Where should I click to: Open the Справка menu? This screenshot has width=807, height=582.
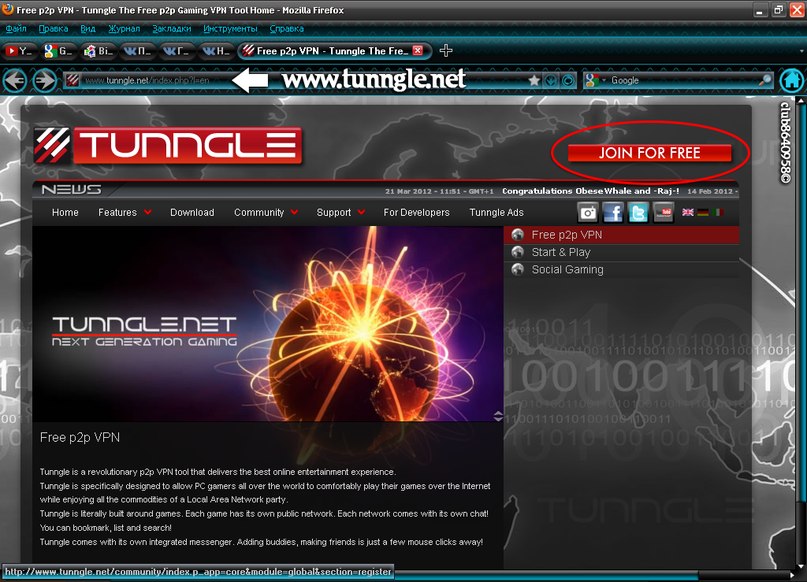(287, 29)
